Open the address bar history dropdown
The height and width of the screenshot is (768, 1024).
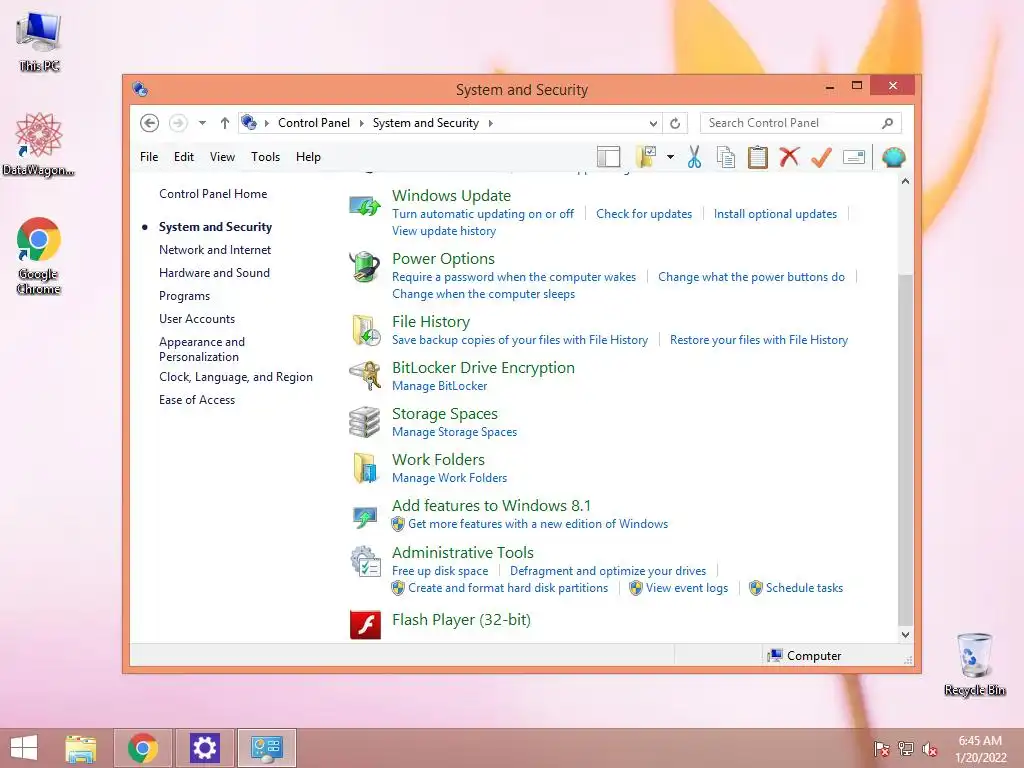click(653, 123)
